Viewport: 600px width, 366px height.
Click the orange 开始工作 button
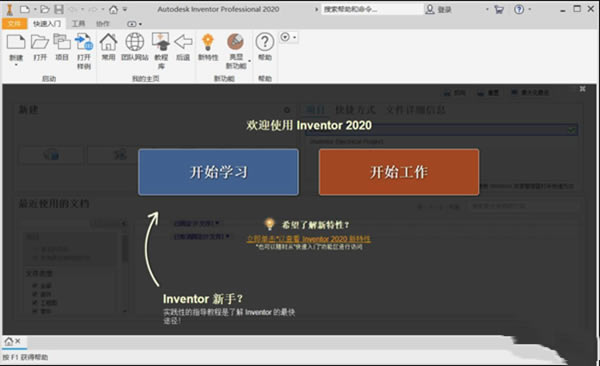[399, 172]
